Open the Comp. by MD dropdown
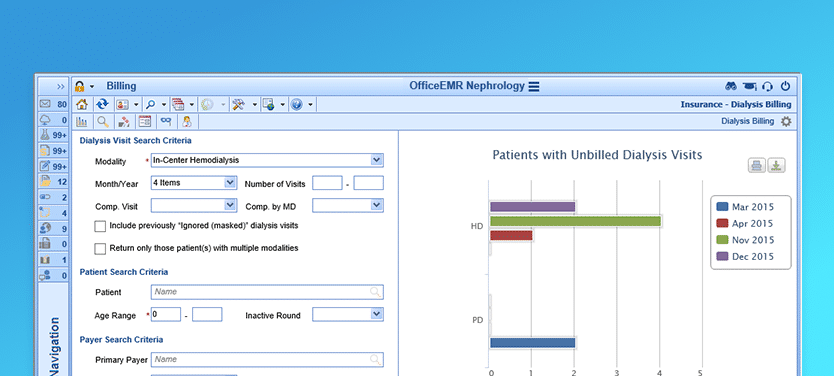Screen dimensions: 834x376 (377, 205)
